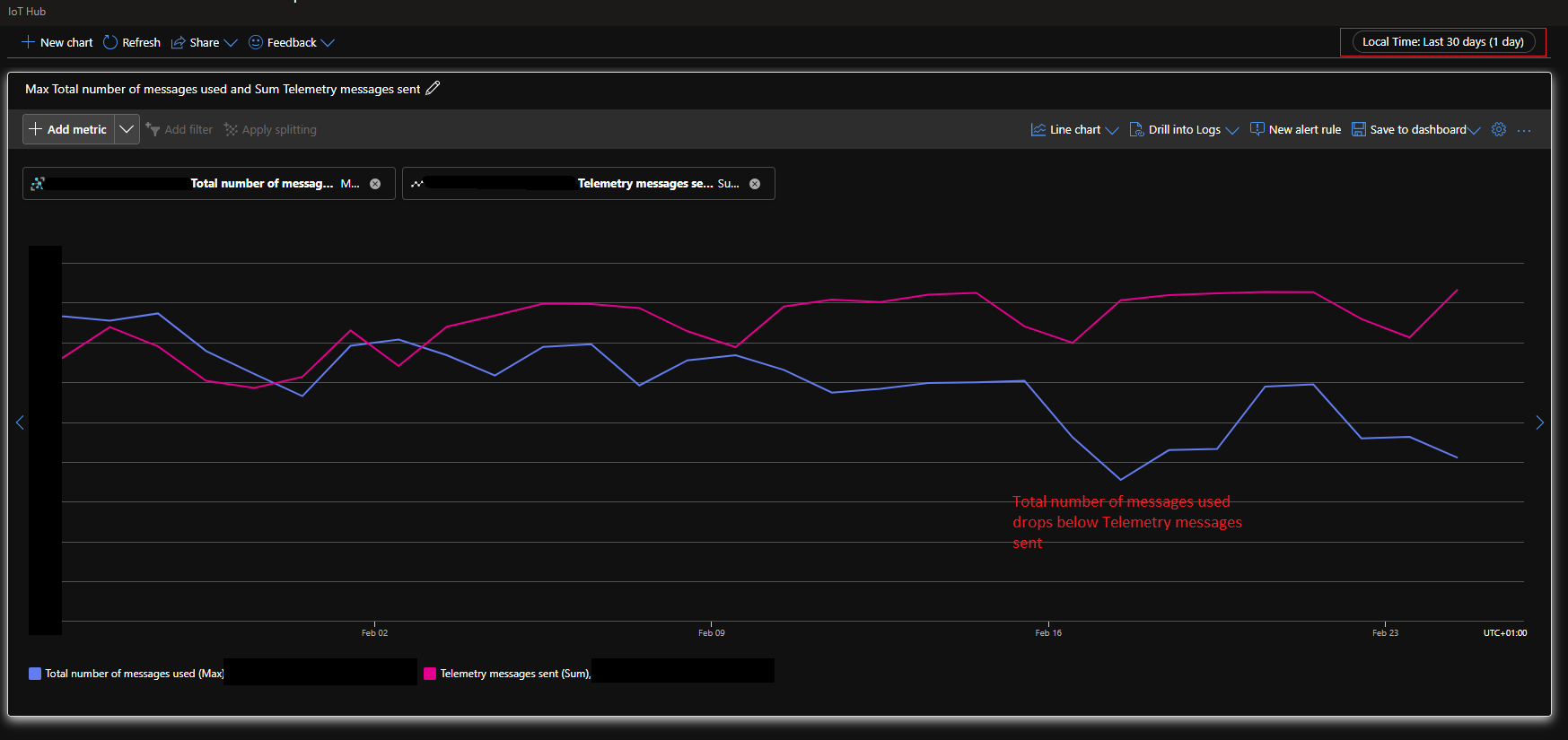This screenshot has height=740, width=1568.
Task: Click the Drill into Logs icon
Action: pos(1136,129)
